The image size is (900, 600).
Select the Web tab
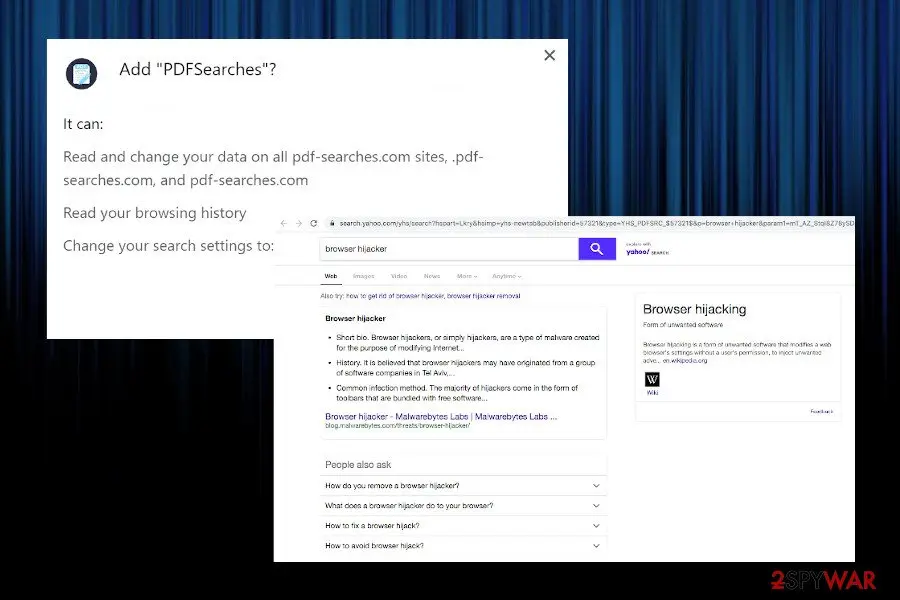tap(331, 276)
